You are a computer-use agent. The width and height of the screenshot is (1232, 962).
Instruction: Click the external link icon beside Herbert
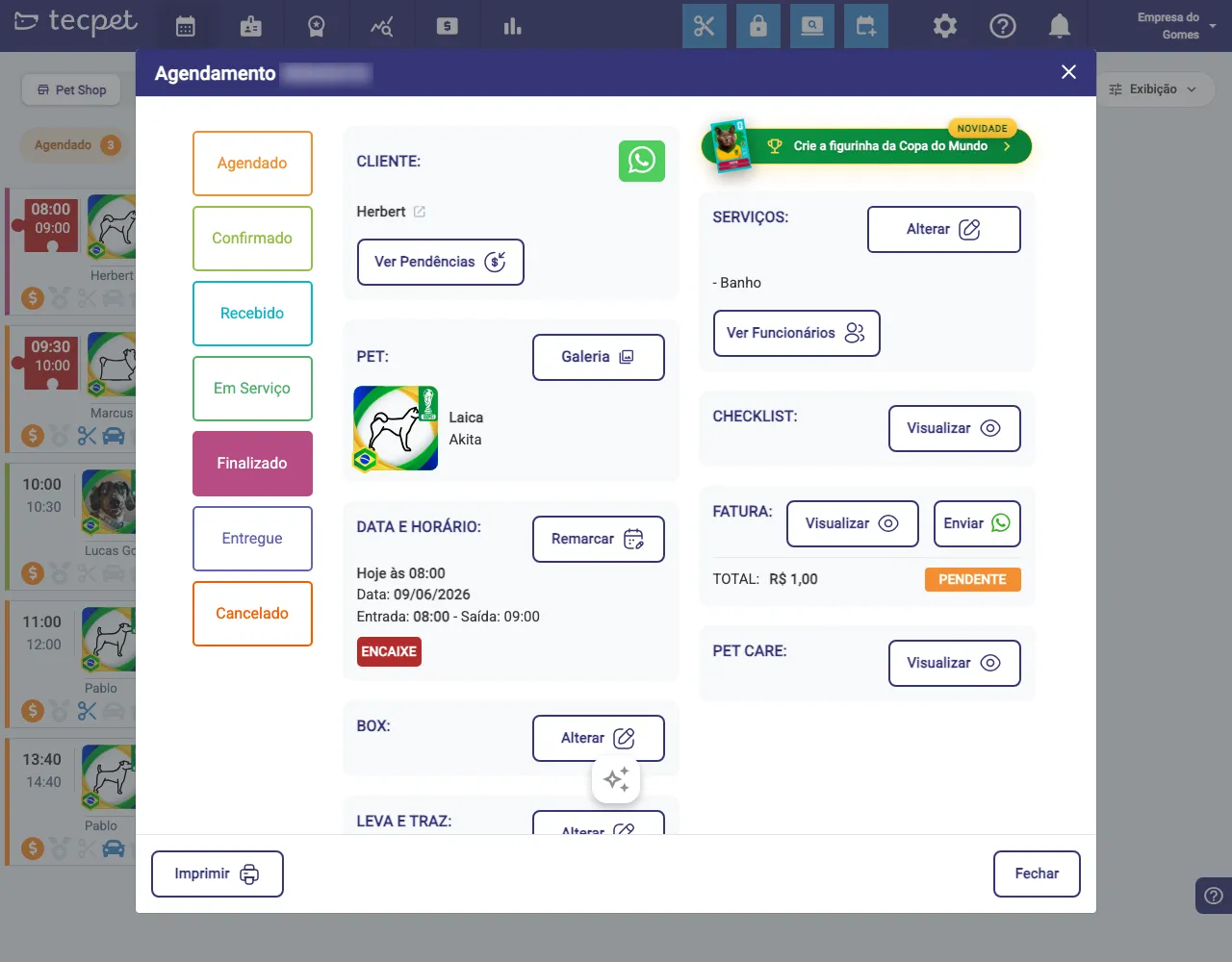[420, 212]
